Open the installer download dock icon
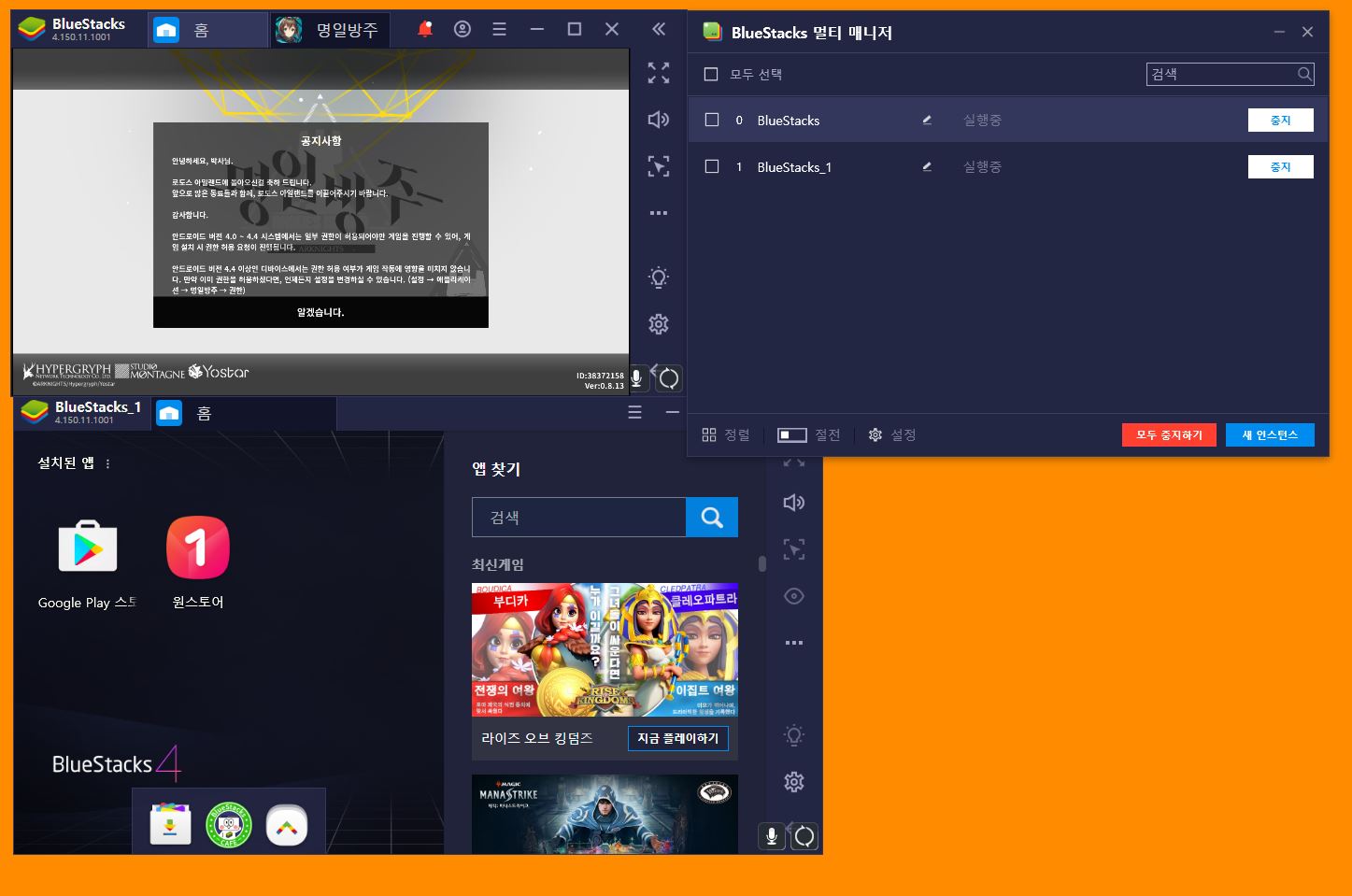Viewport: 1352px width, 896px height. [171, 824]
